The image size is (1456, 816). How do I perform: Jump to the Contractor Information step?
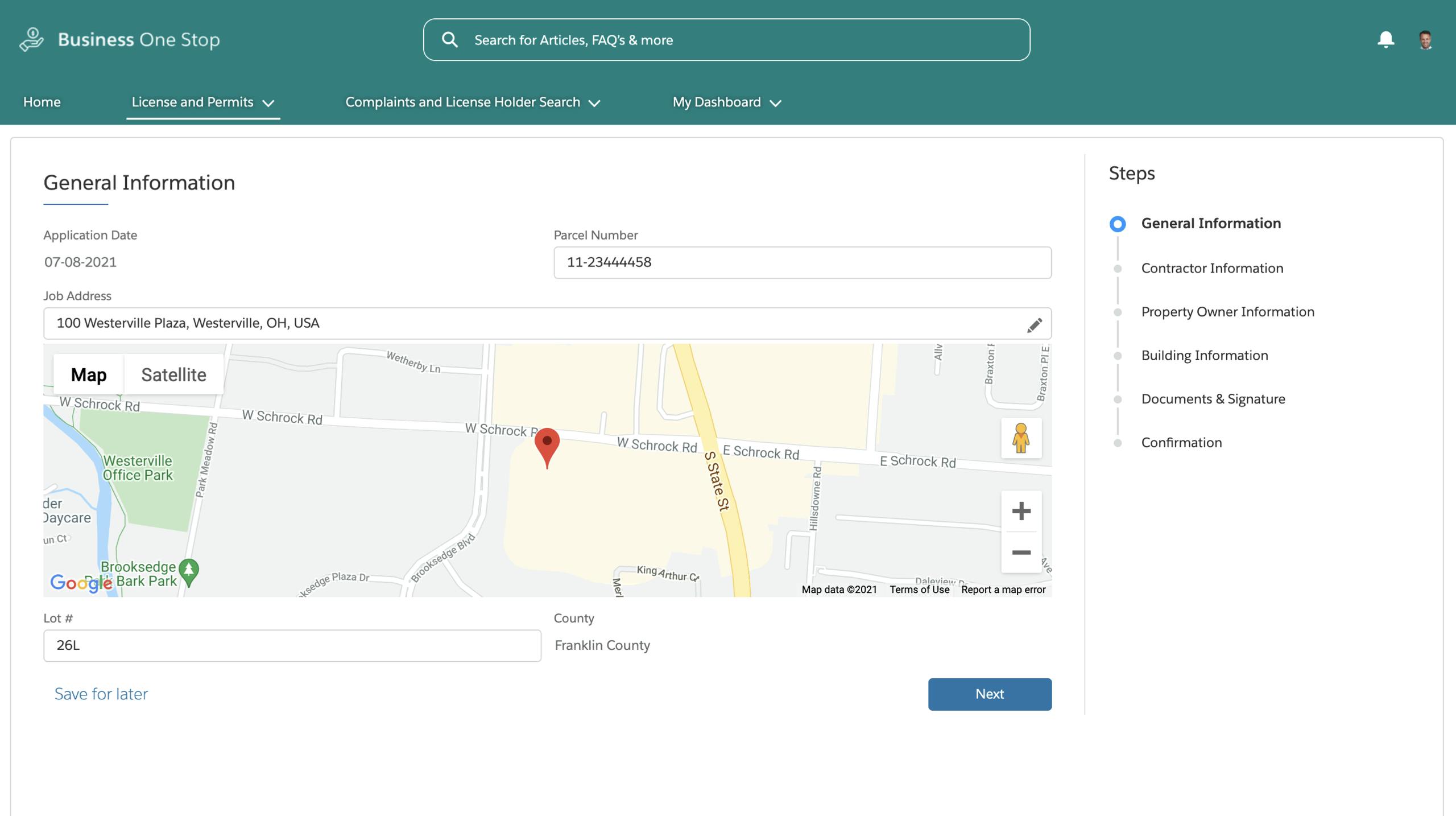pyautogui.click(x=1212, y=268)
